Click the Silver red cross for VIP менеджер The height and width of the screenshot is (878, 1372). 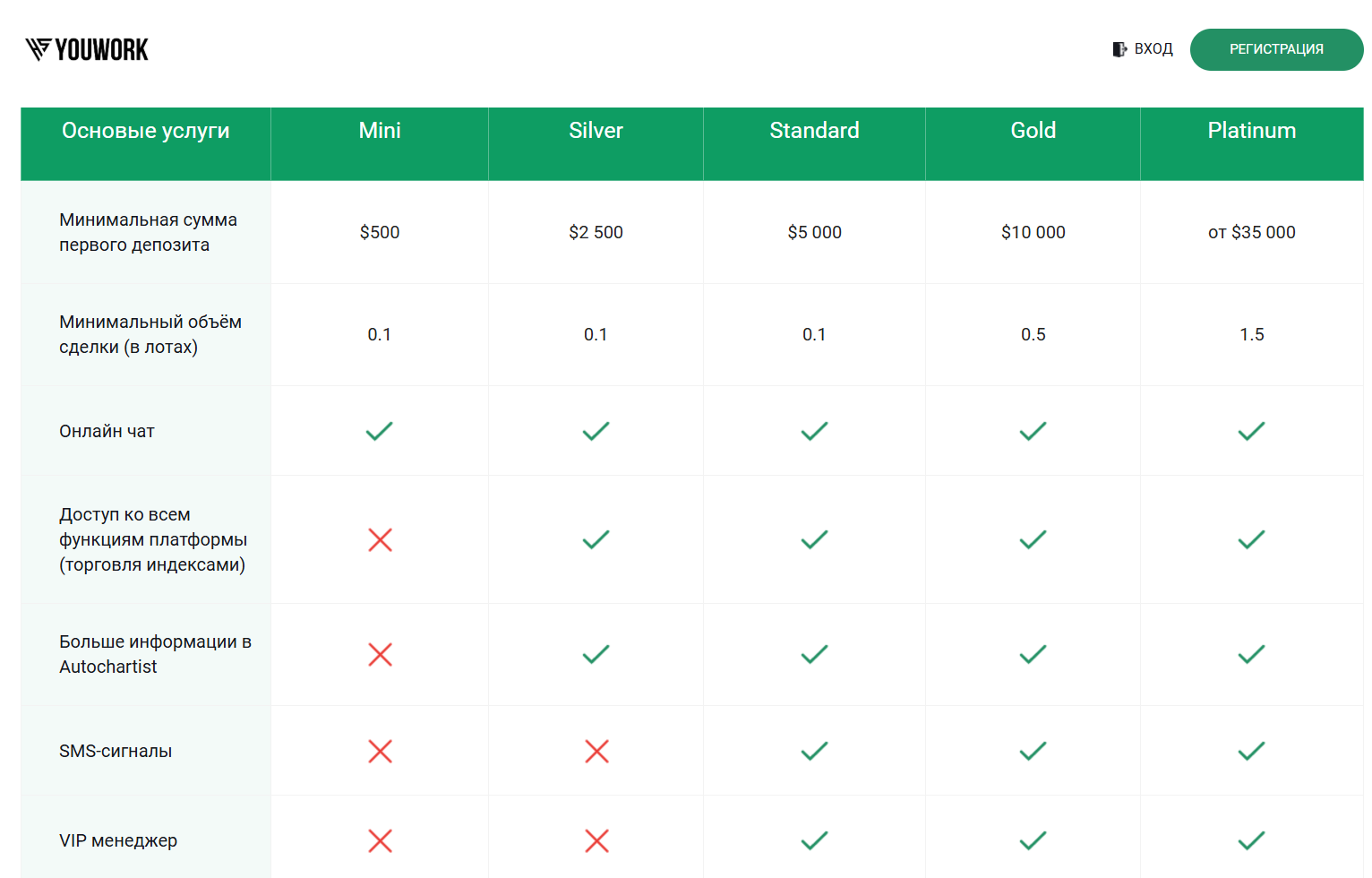click(596, 840)
